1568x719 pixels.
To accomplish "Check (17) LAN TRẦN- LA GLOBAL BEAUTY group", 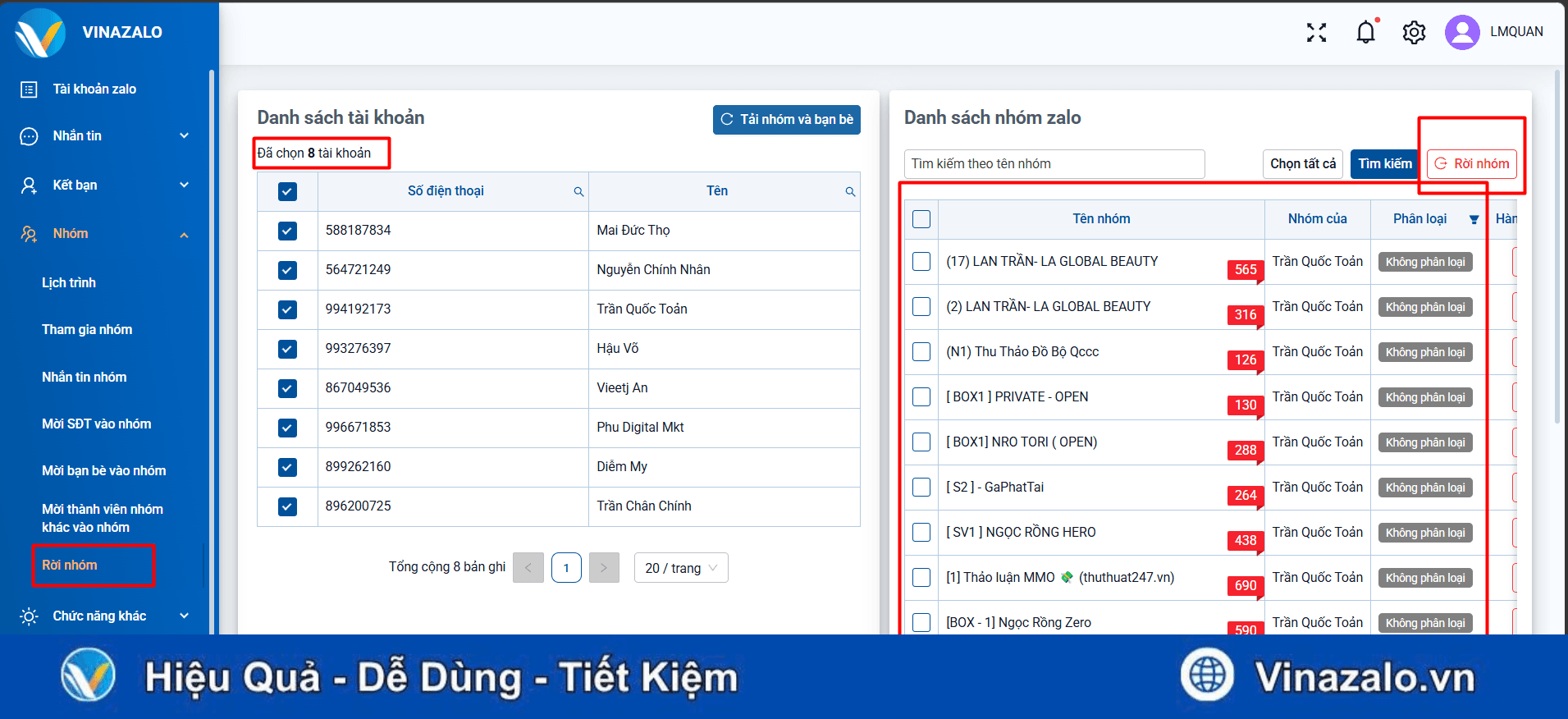I will click(921, 261).
